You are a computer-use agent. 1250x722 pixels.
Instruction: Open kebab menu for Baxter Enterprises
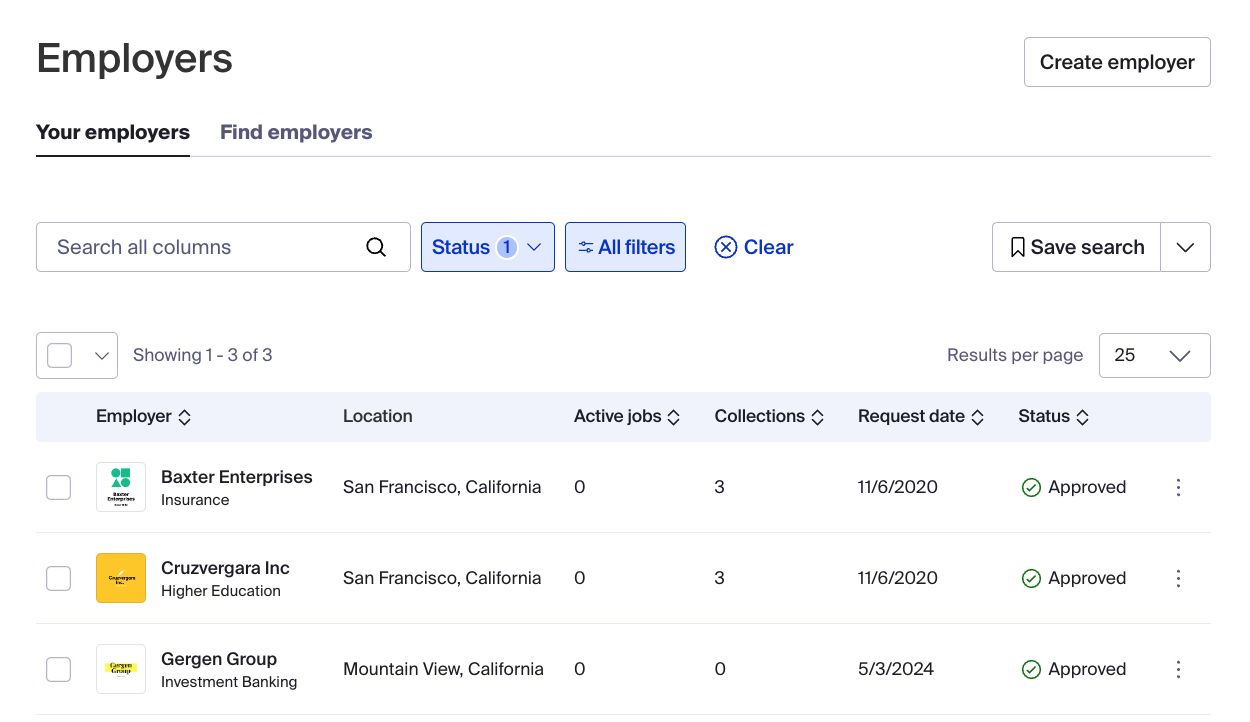(1178, 487)
